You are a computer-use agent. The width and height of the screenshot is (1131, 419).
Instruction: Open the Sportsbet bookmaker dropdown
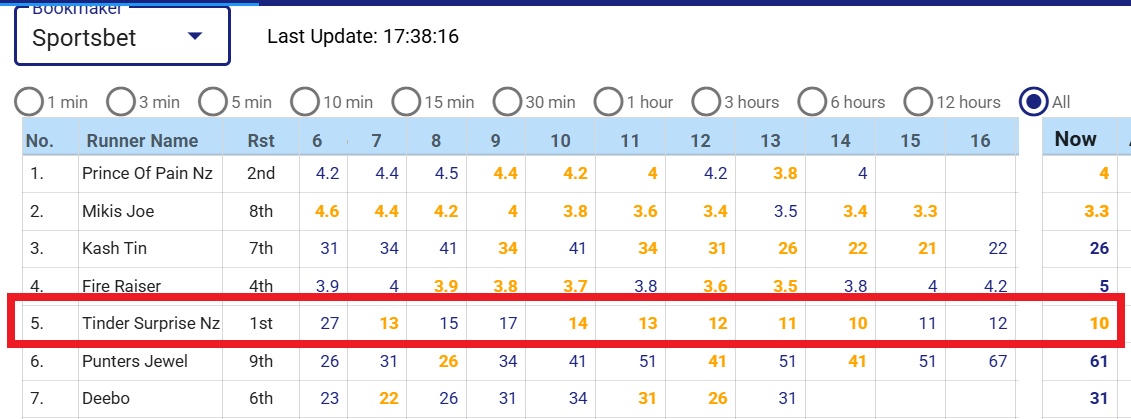(x=122, y=37)
